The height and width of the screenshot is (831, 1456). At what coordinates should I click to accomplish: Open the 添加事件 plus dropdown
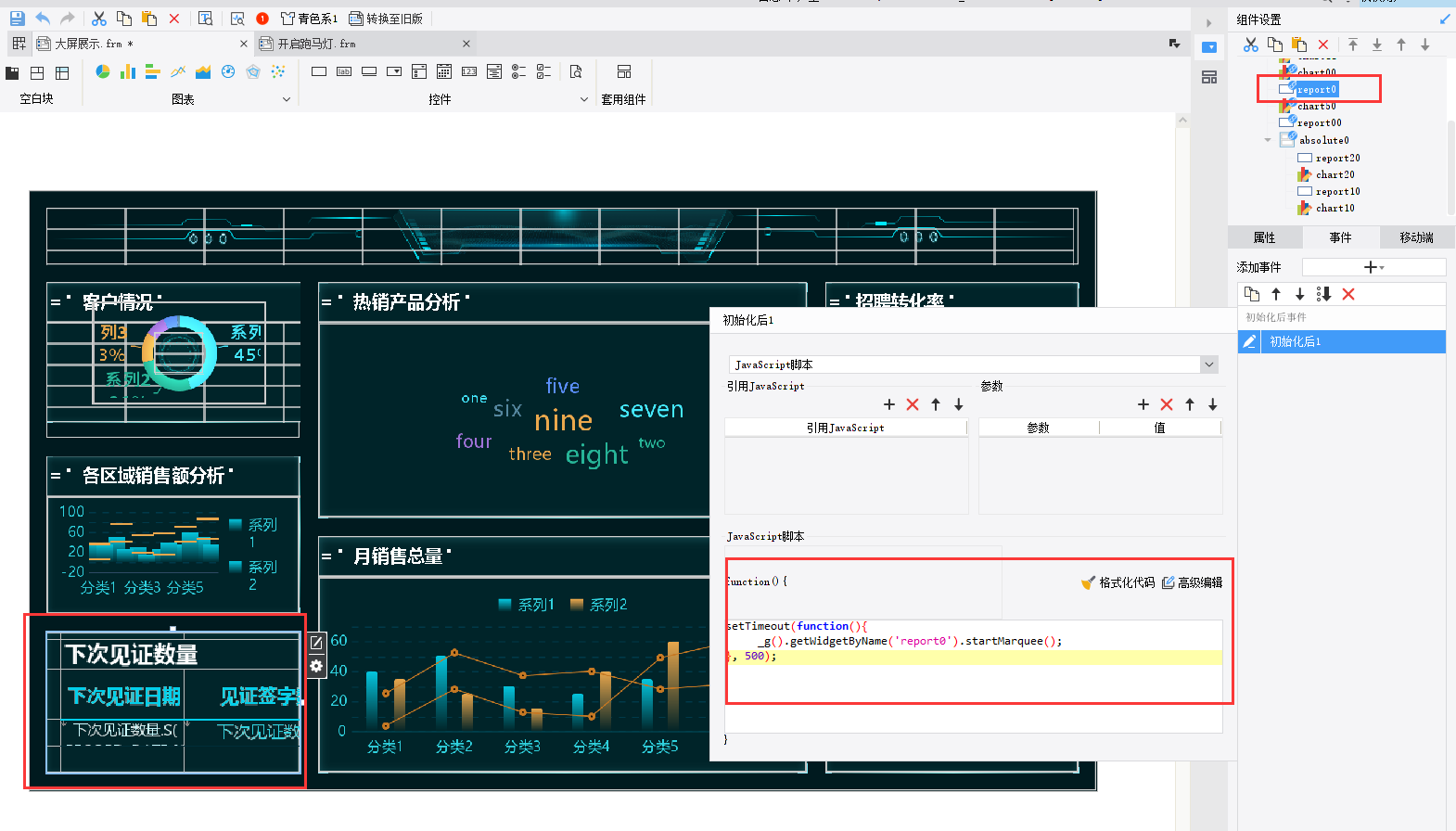1373,267
